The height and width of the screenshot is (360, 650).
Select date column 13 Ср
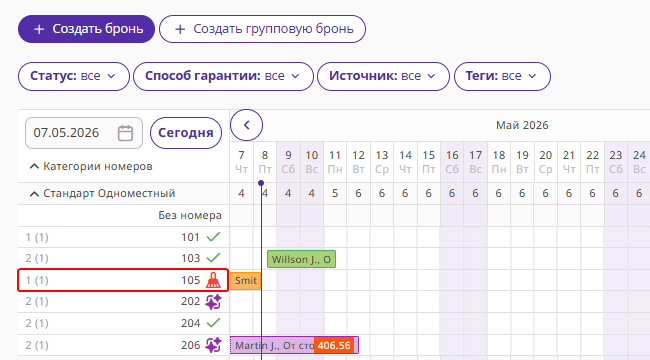[x=382, y=162]
